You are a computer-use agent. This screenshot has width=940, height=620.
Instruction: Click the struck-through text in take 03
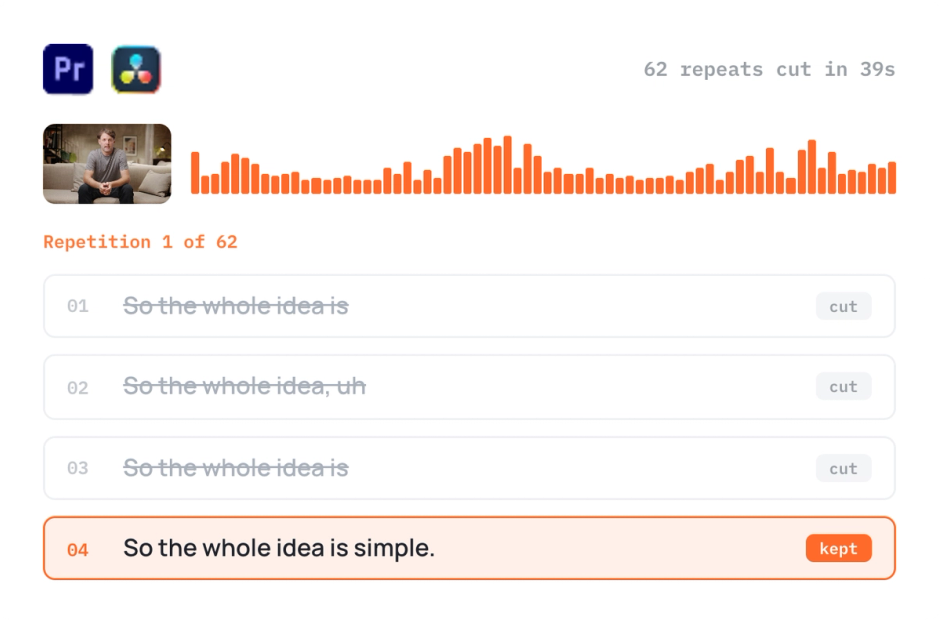point(236,468)
